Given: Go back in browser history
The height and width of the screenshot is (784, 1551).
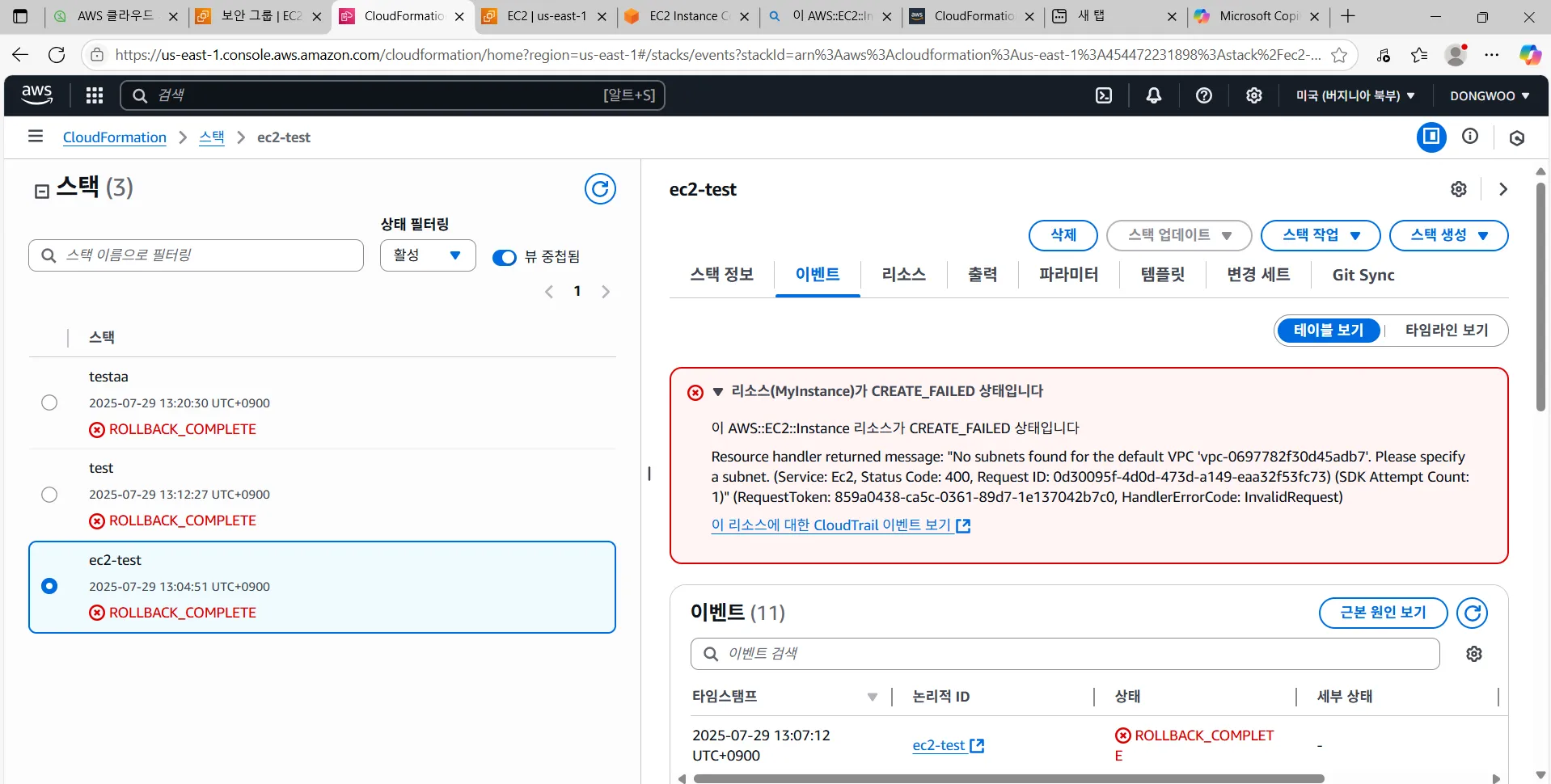Looking at the screenshot, I should point(20,55).
